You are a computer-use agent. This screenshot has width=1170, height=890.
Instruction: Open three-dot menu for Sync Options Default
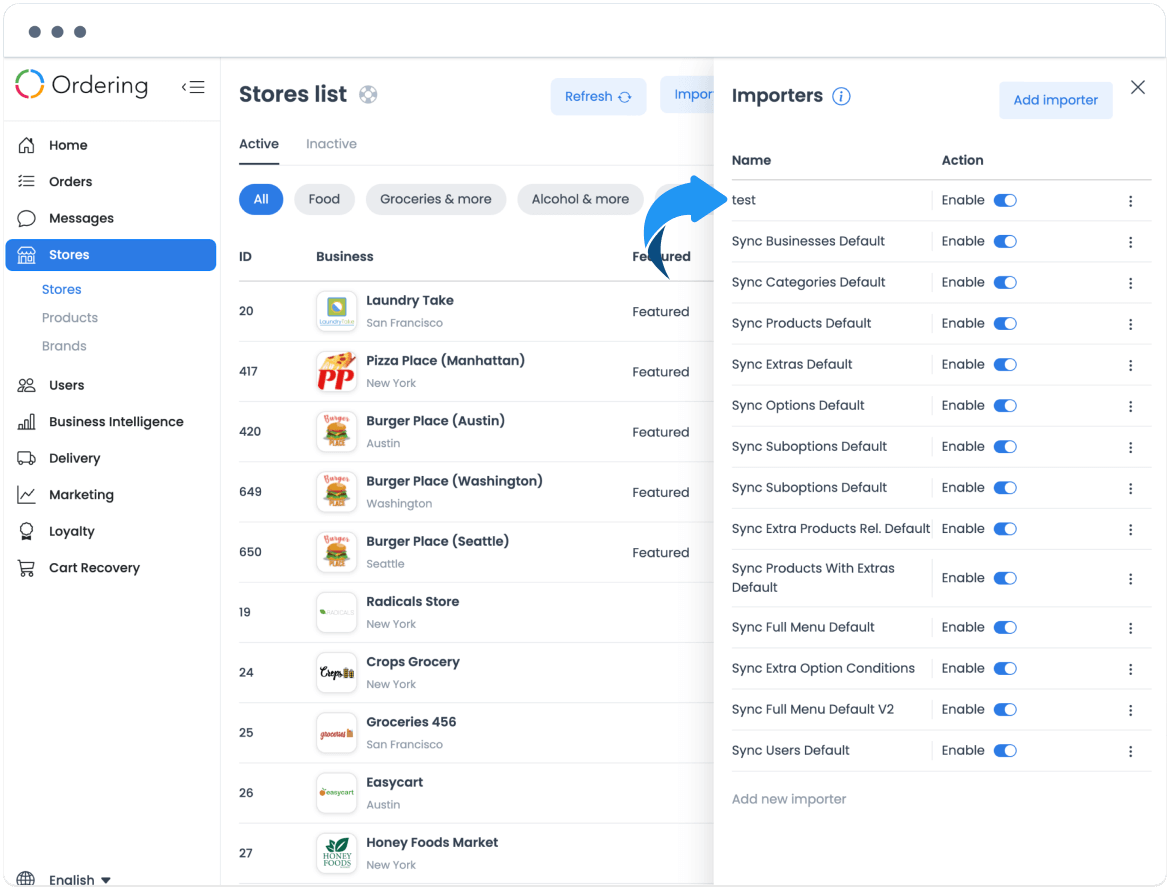click(1130, 406)
